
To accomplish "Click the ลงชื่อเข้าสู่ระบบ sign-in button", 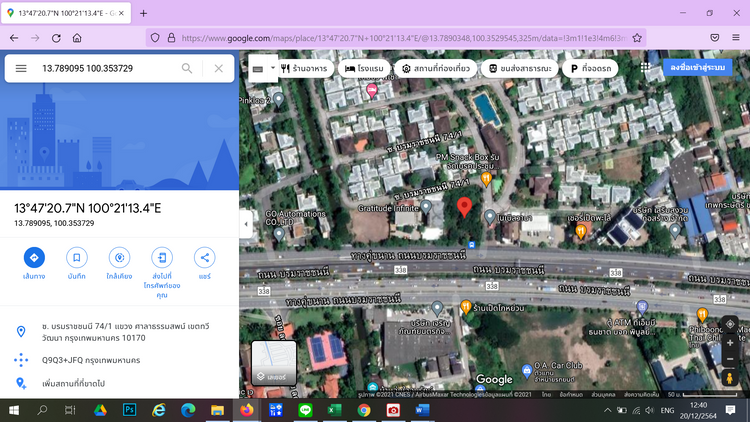I will [x=697, y=67].
